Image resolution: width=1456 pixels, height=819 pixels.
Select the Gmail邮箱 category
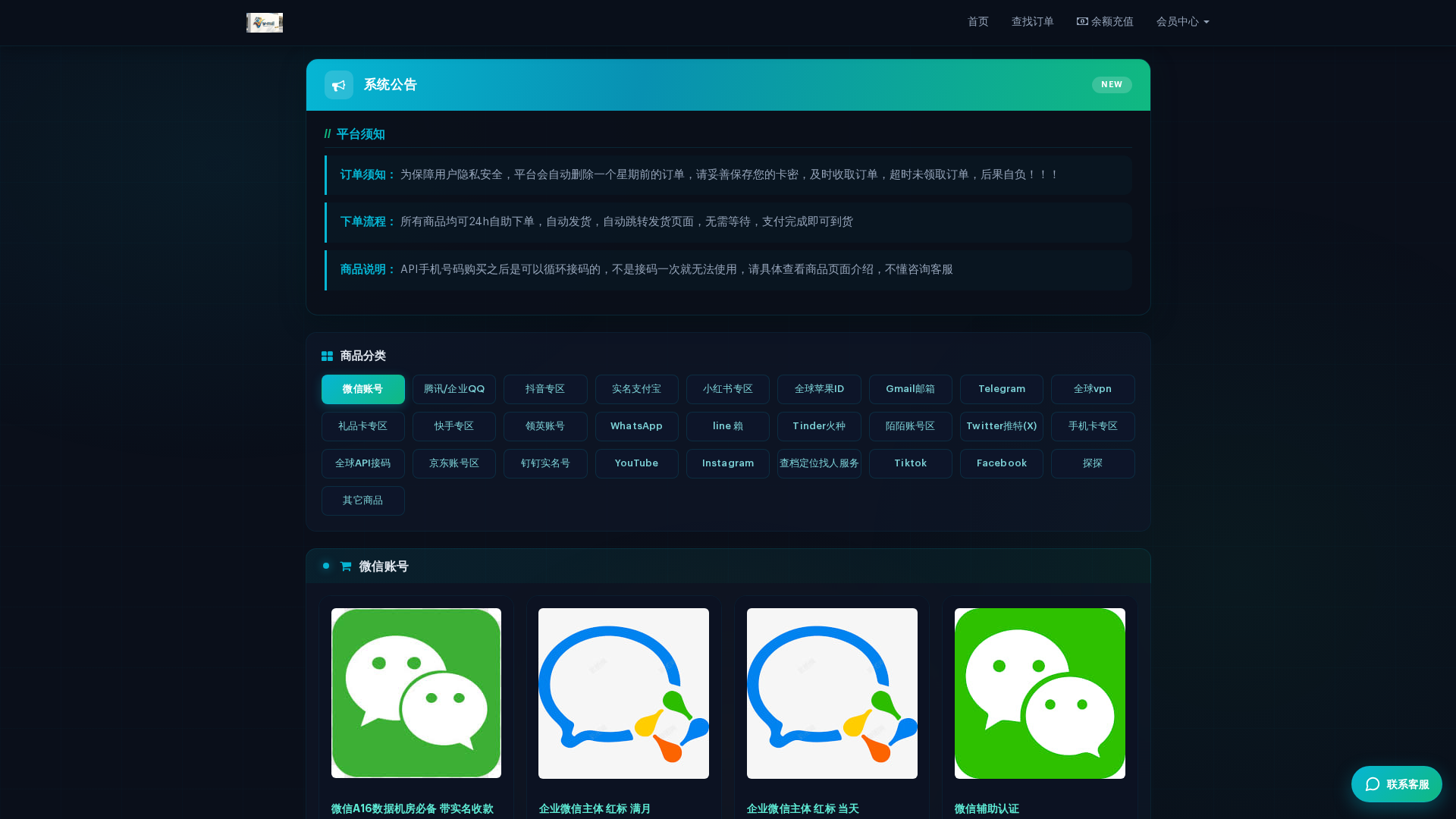911,389
